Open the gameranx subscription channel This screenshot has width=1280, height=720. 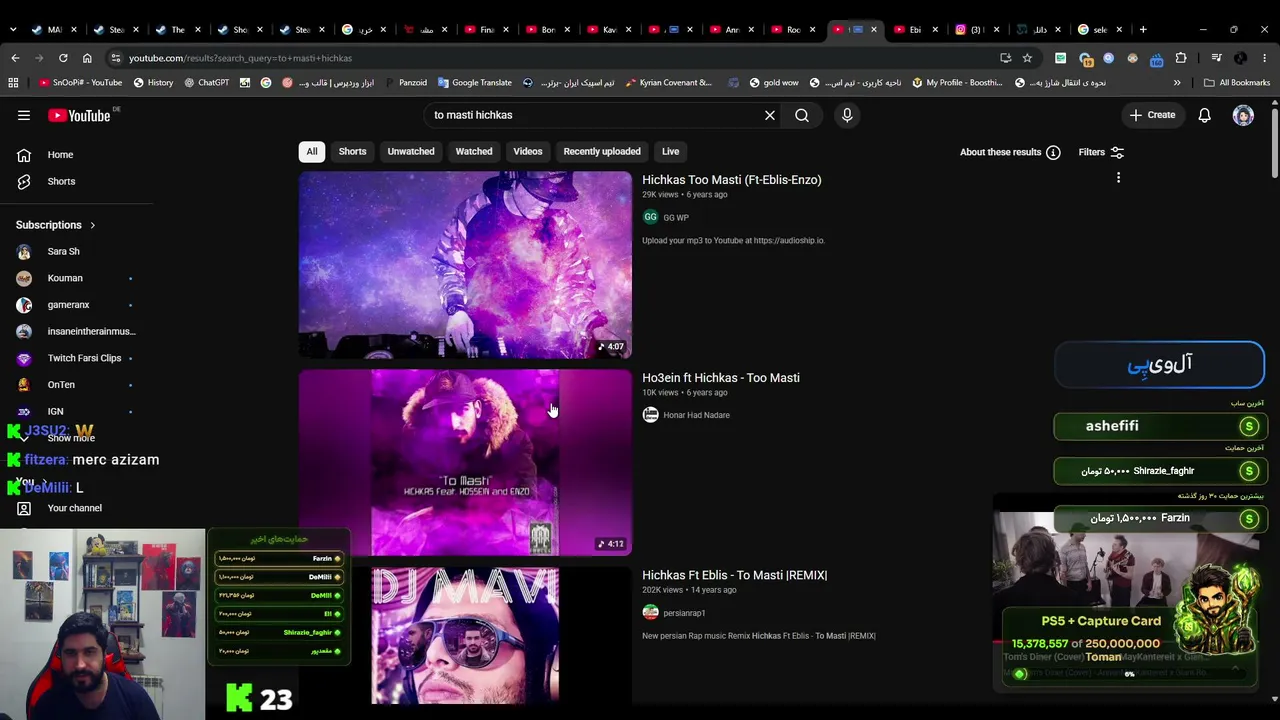coord(78,305)
